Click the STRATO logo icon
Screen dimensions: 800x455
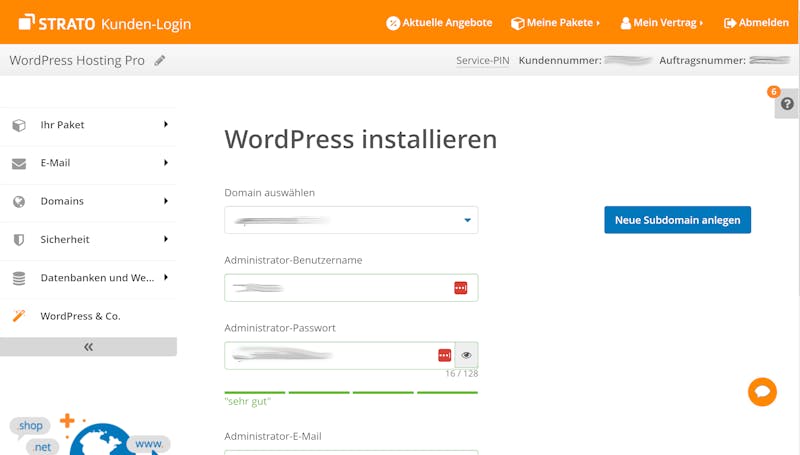point(27,22)
